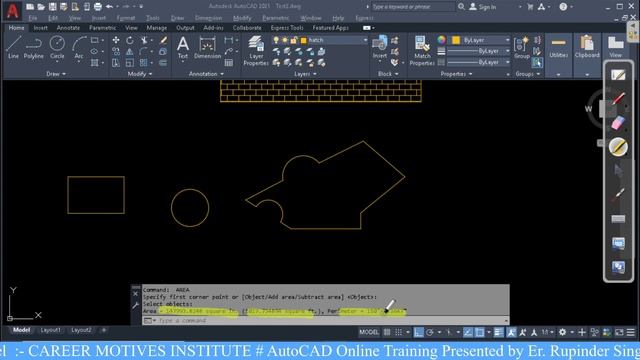Click the Erase tool icon

pos(163,40)
